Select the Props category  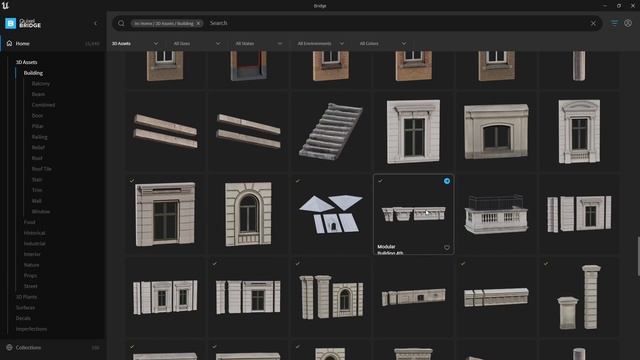30,276
